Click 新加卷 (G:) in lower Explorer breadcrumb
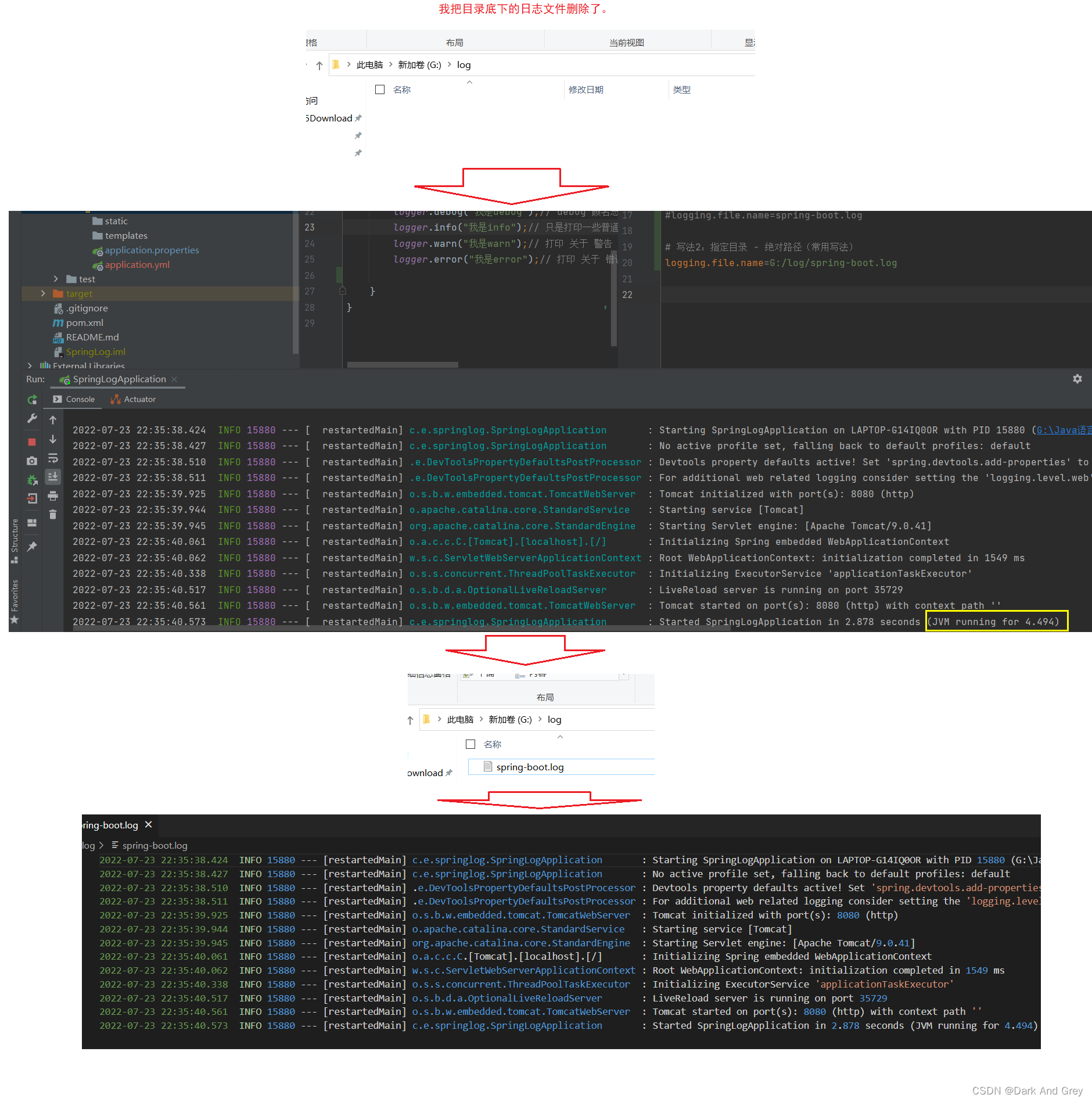Viewport: 1092px width, 1102px height. click(510, 720)
